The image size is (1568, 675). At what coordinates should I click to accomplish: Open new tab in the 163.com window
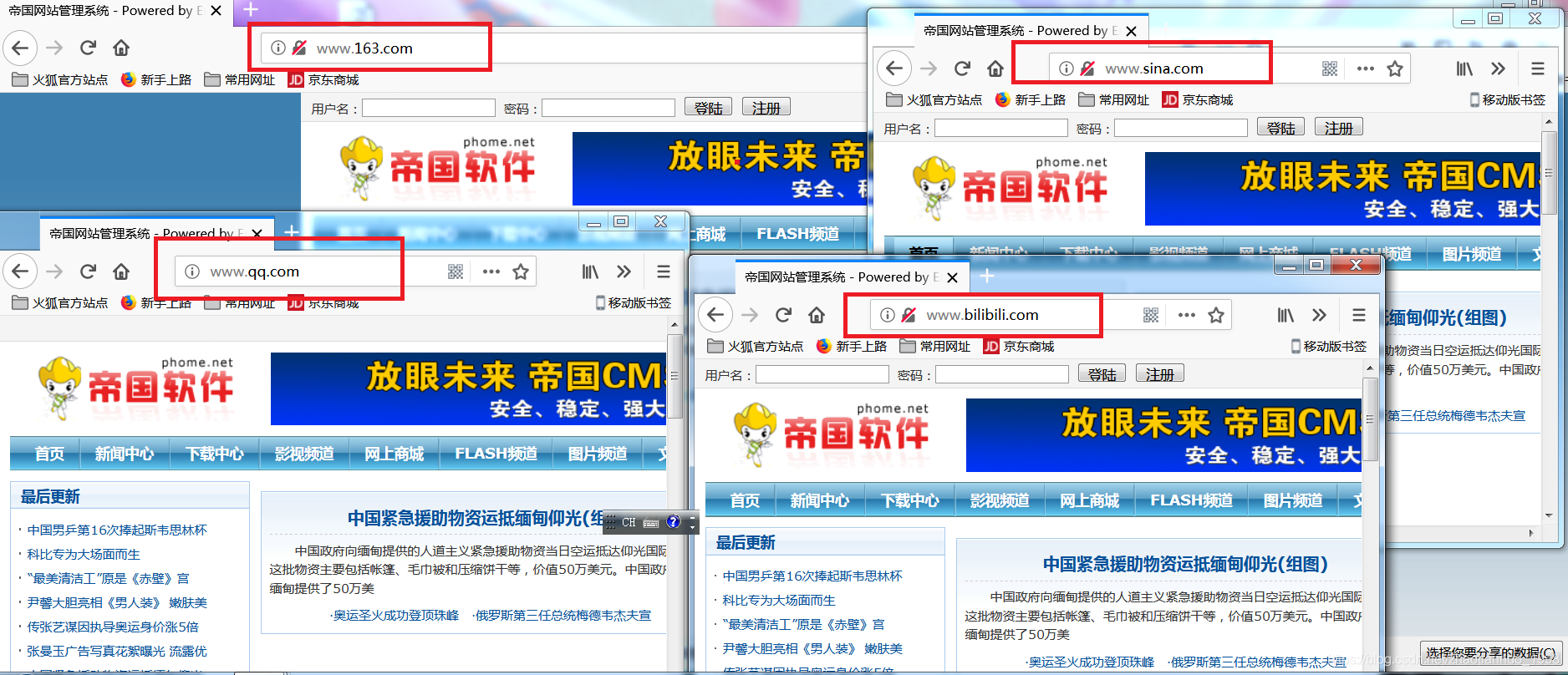tap(251, 11)
